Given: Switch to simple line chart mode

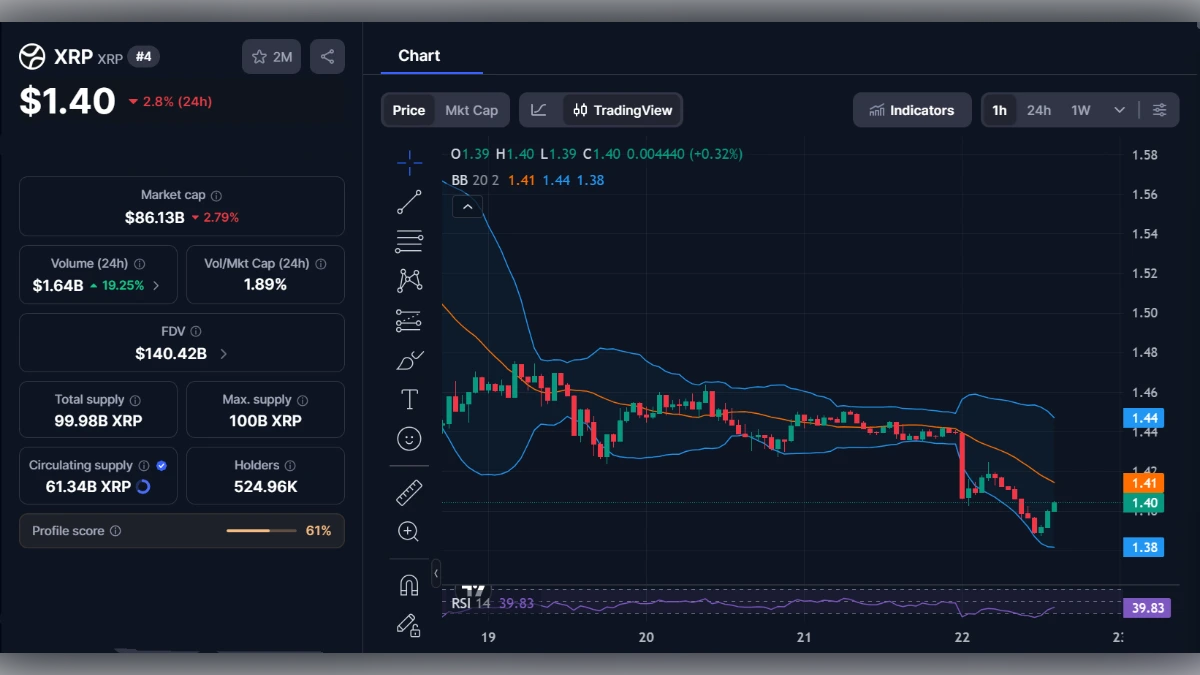Looking at the screenshot, I should (539, 110).
